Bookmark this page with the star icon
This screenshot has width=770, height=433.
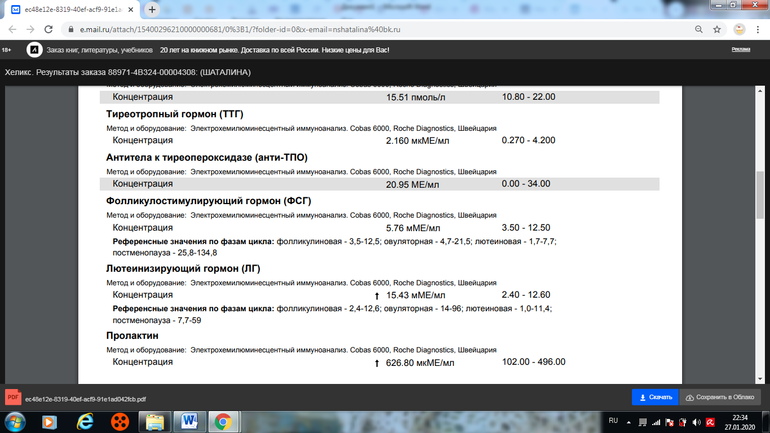pos(716,29)
